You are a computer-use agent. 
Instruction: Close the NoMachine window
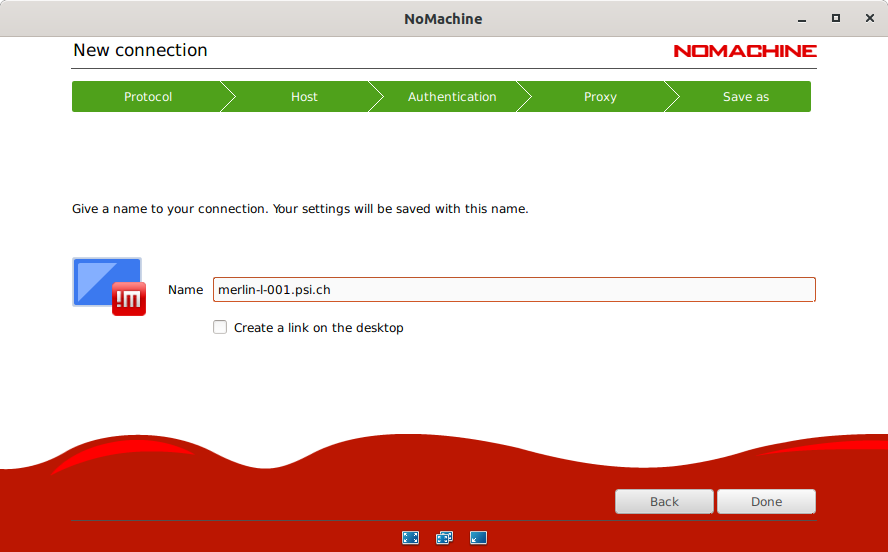coord(866,18)
